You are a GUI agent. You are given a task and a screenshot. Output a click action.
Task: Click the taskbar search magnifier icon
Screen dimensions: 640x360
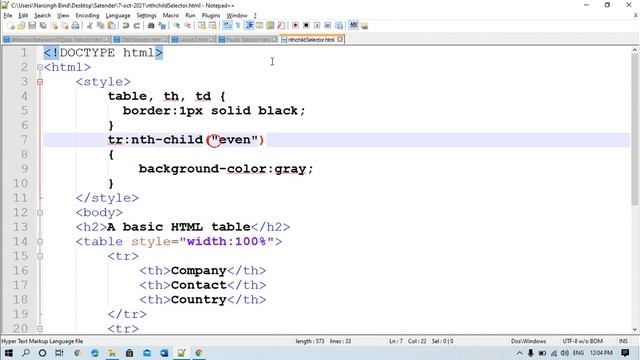point(26,353)
